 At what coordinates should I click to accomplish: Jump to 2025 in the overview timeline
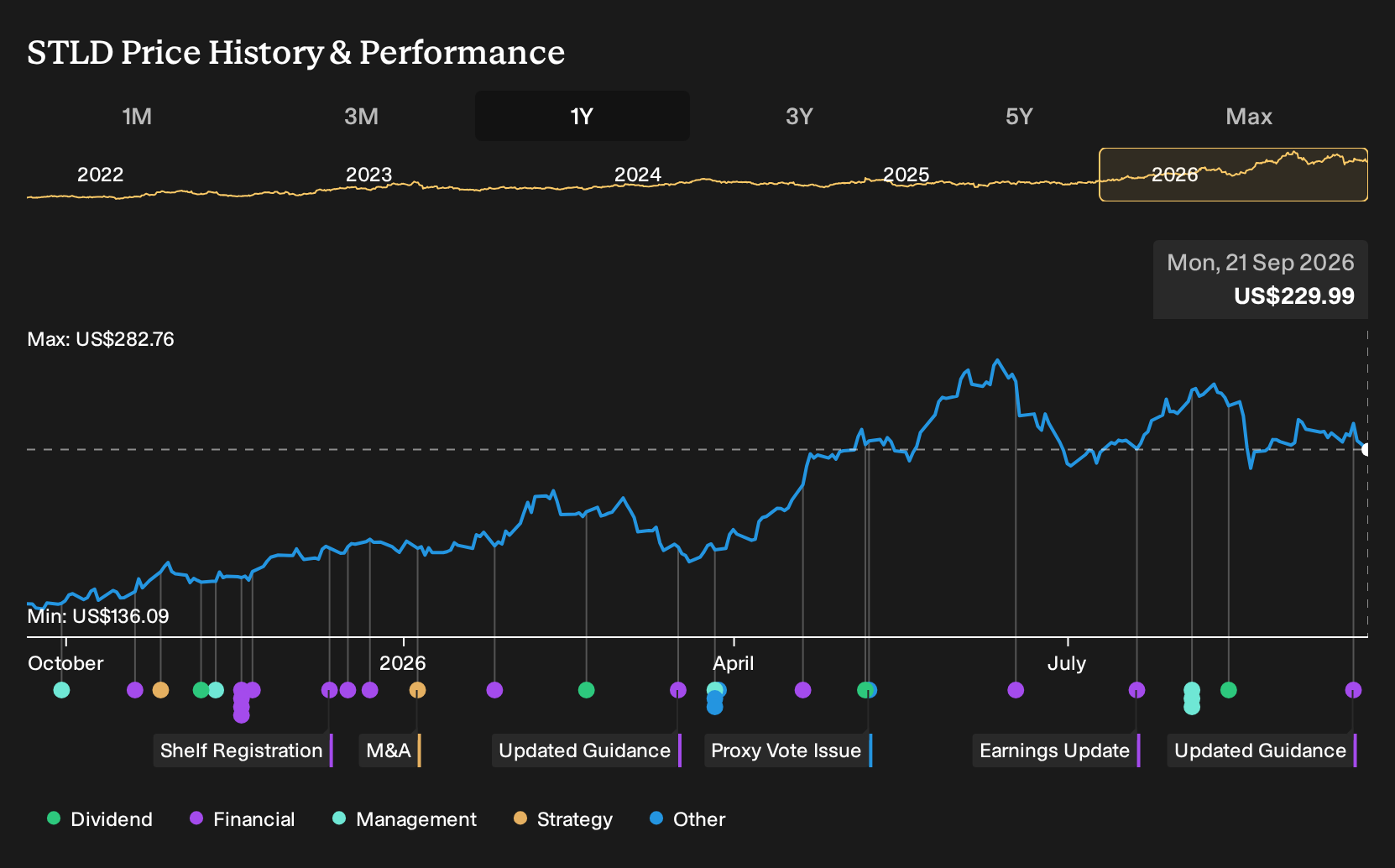(906, 175)
